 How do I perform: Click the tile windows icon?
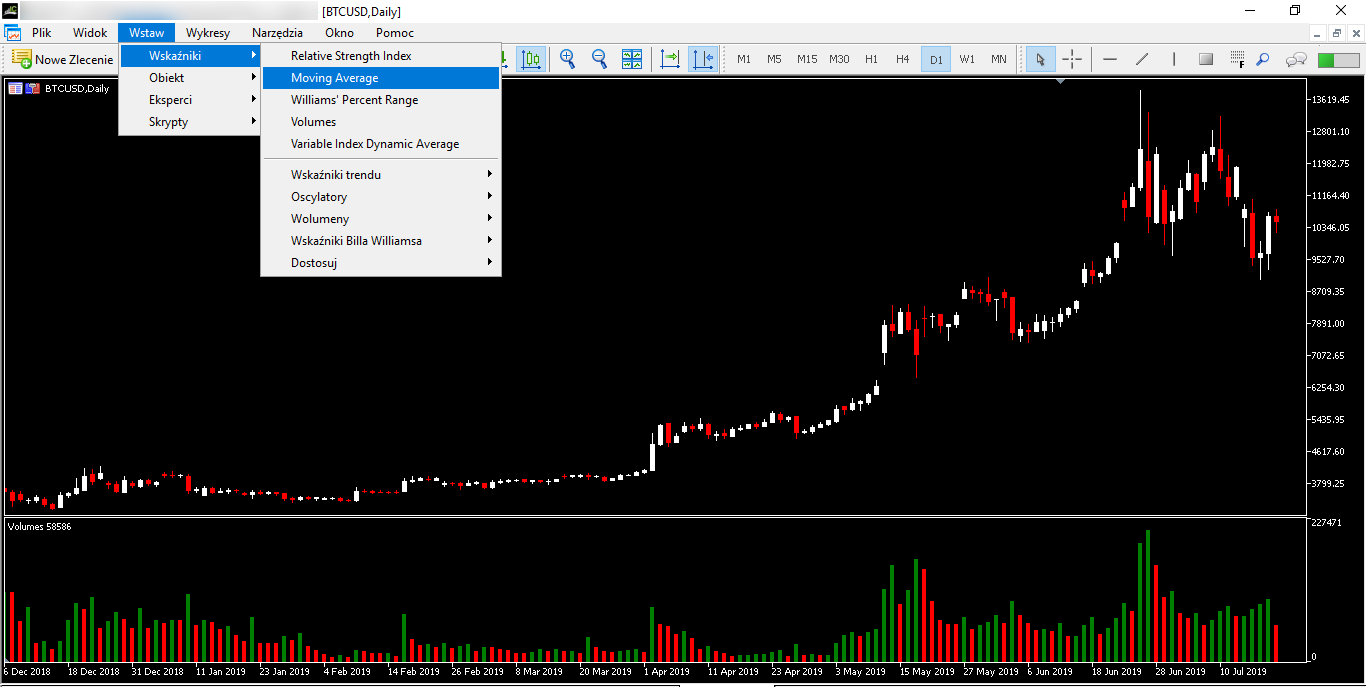coord(632,59)
